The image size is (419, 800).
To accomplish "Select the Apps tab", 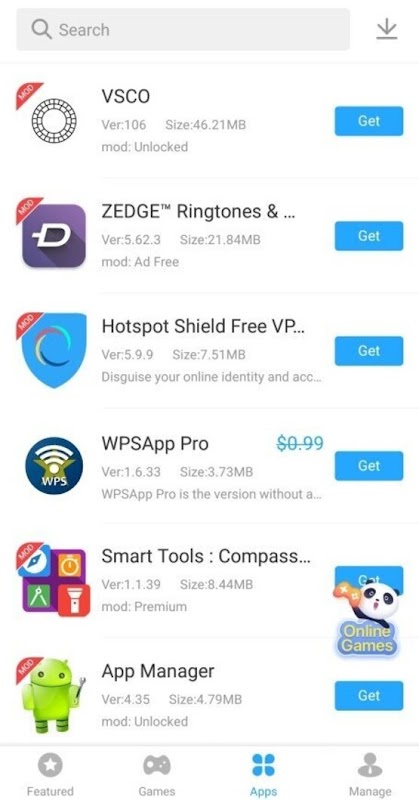I will (263, 774).
